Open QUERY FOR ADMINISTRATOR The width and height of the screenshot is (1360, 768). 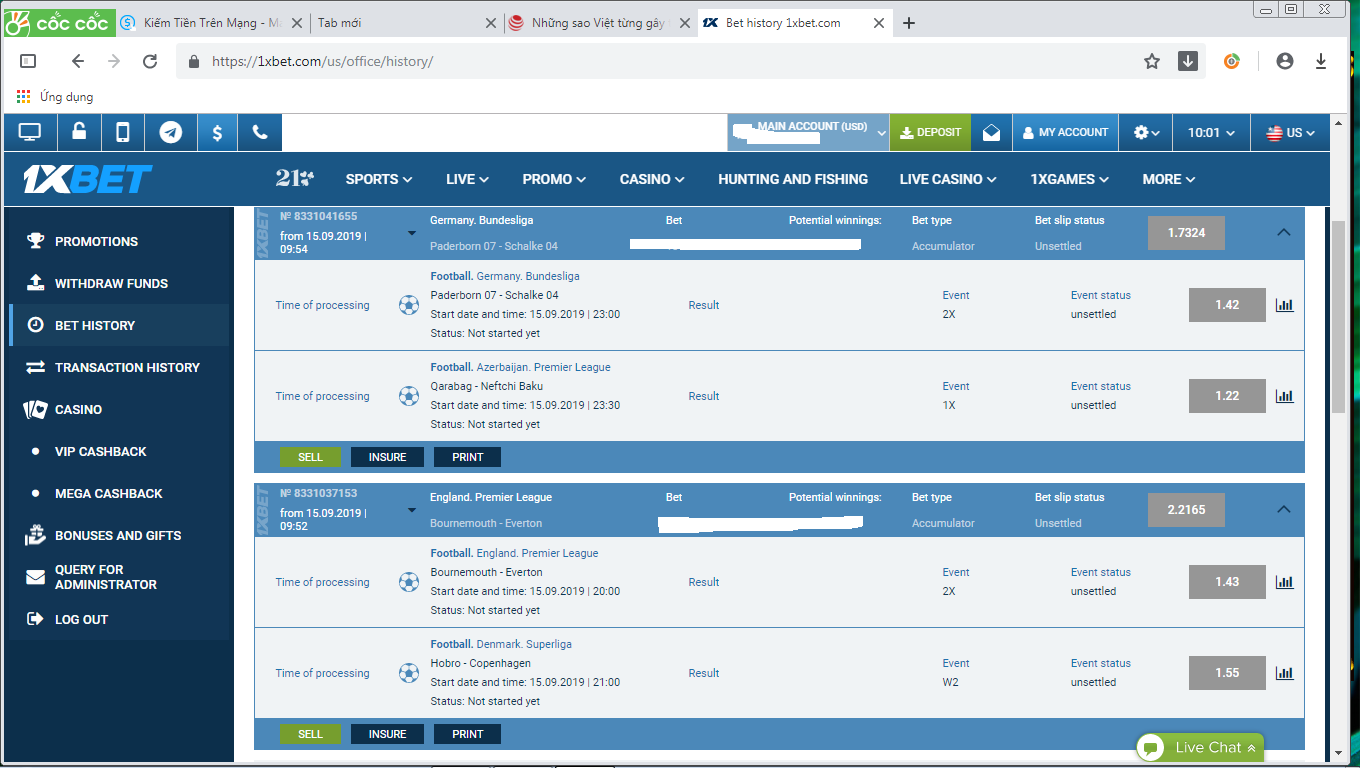[119, 577]
